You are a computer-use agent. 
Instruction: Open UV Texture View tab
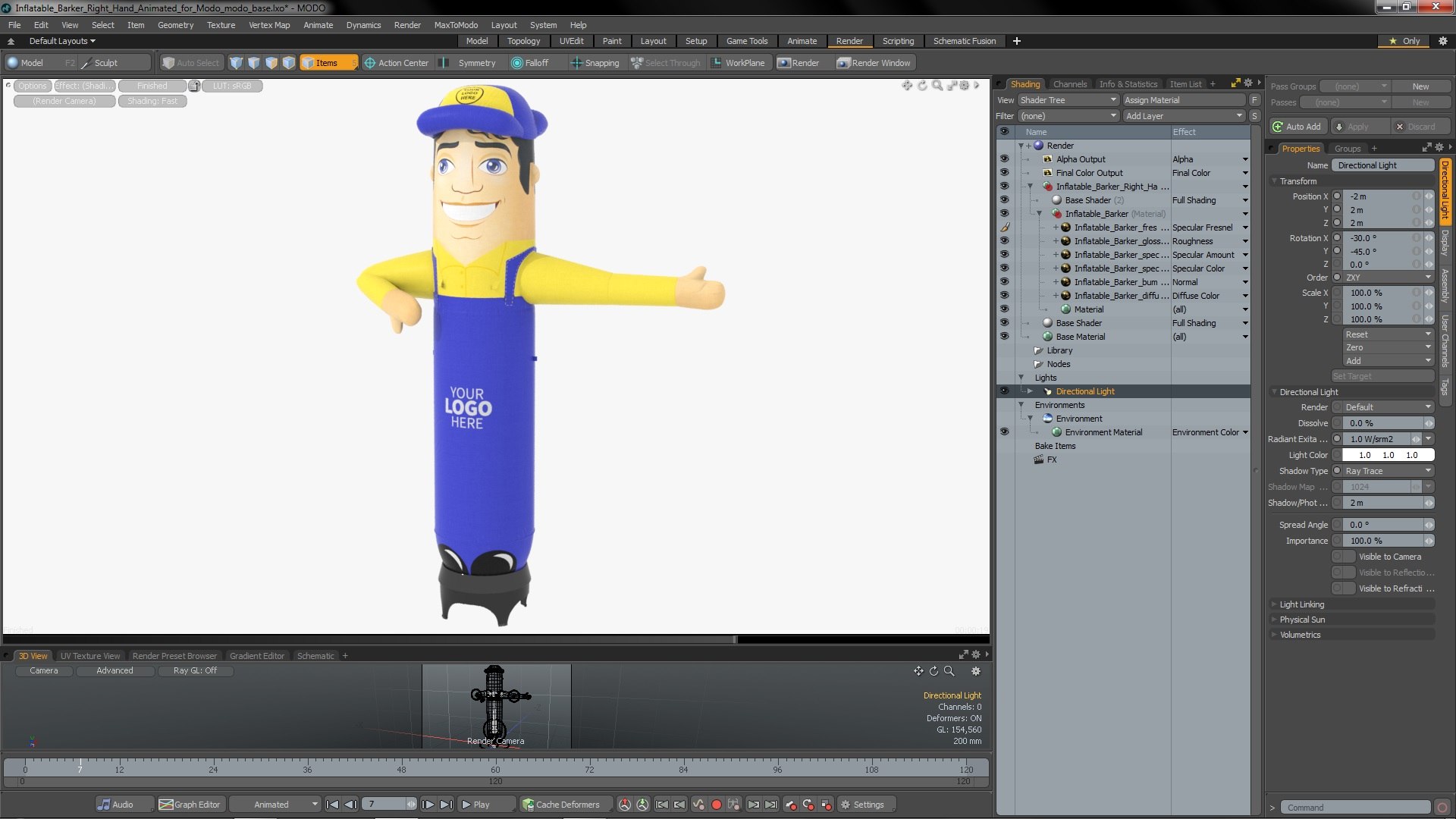[x=90, y=656]
